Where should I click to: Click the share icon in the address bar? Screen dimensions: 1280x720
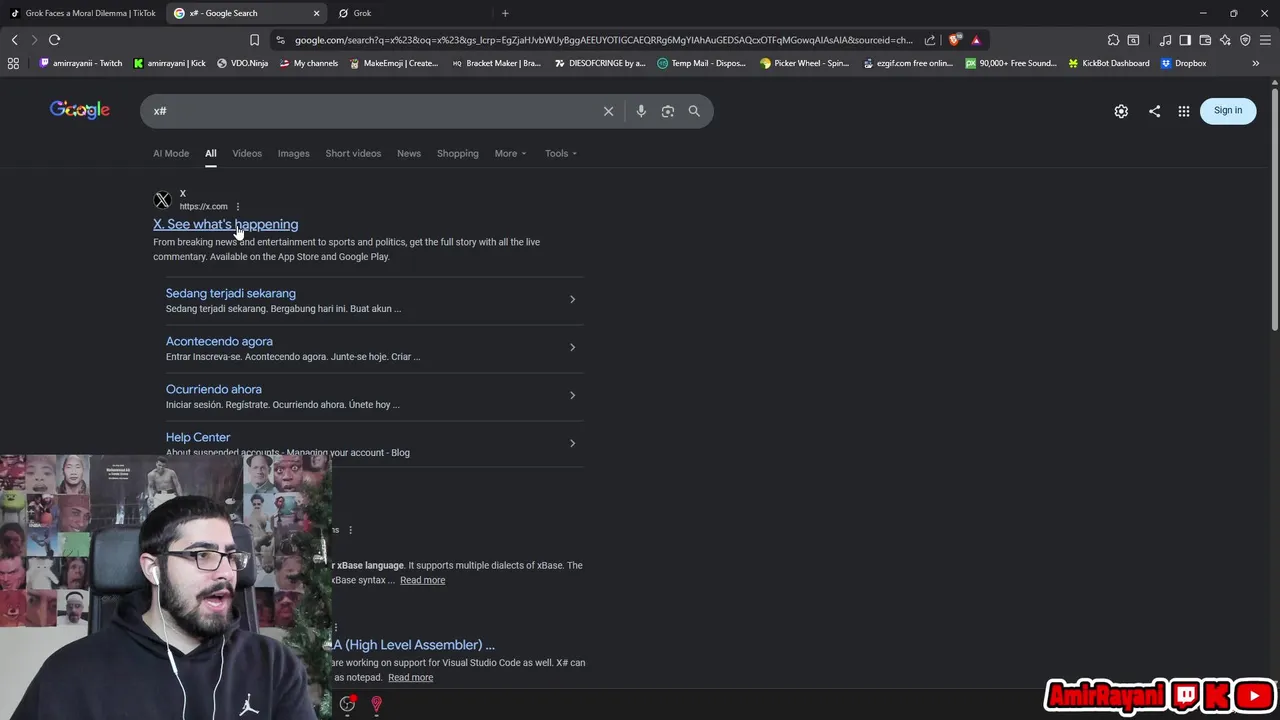[x=930, y=40]
